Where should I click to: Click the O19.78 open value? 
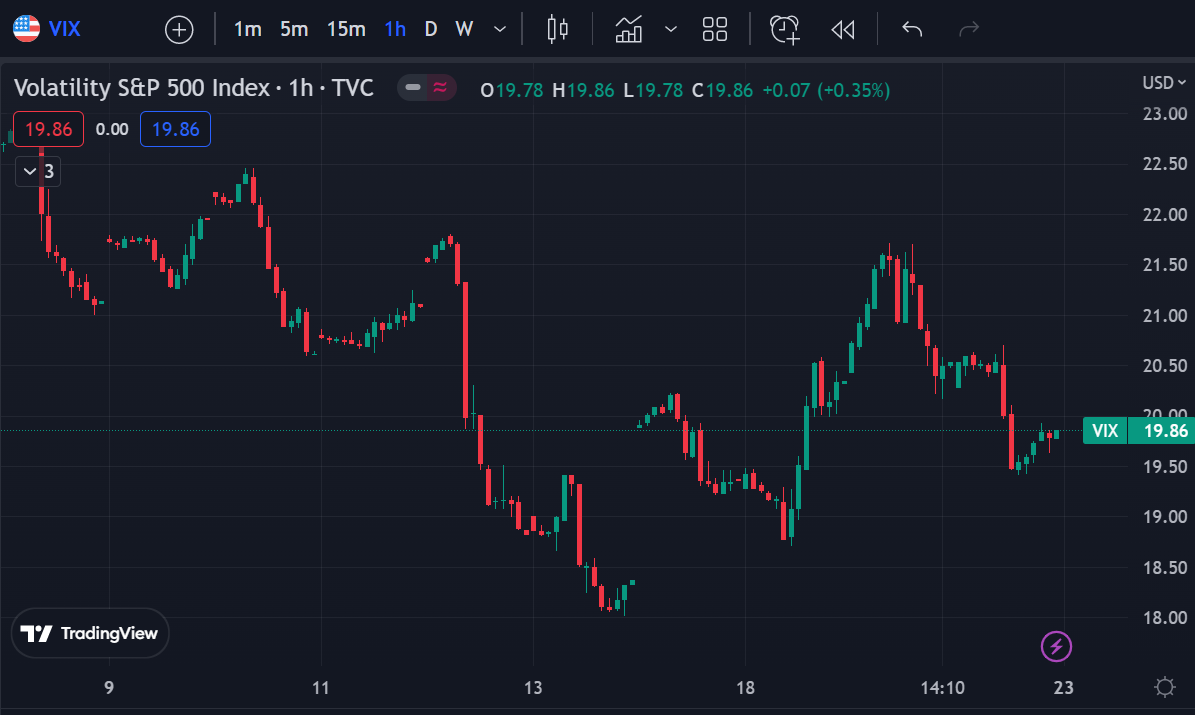511,91
